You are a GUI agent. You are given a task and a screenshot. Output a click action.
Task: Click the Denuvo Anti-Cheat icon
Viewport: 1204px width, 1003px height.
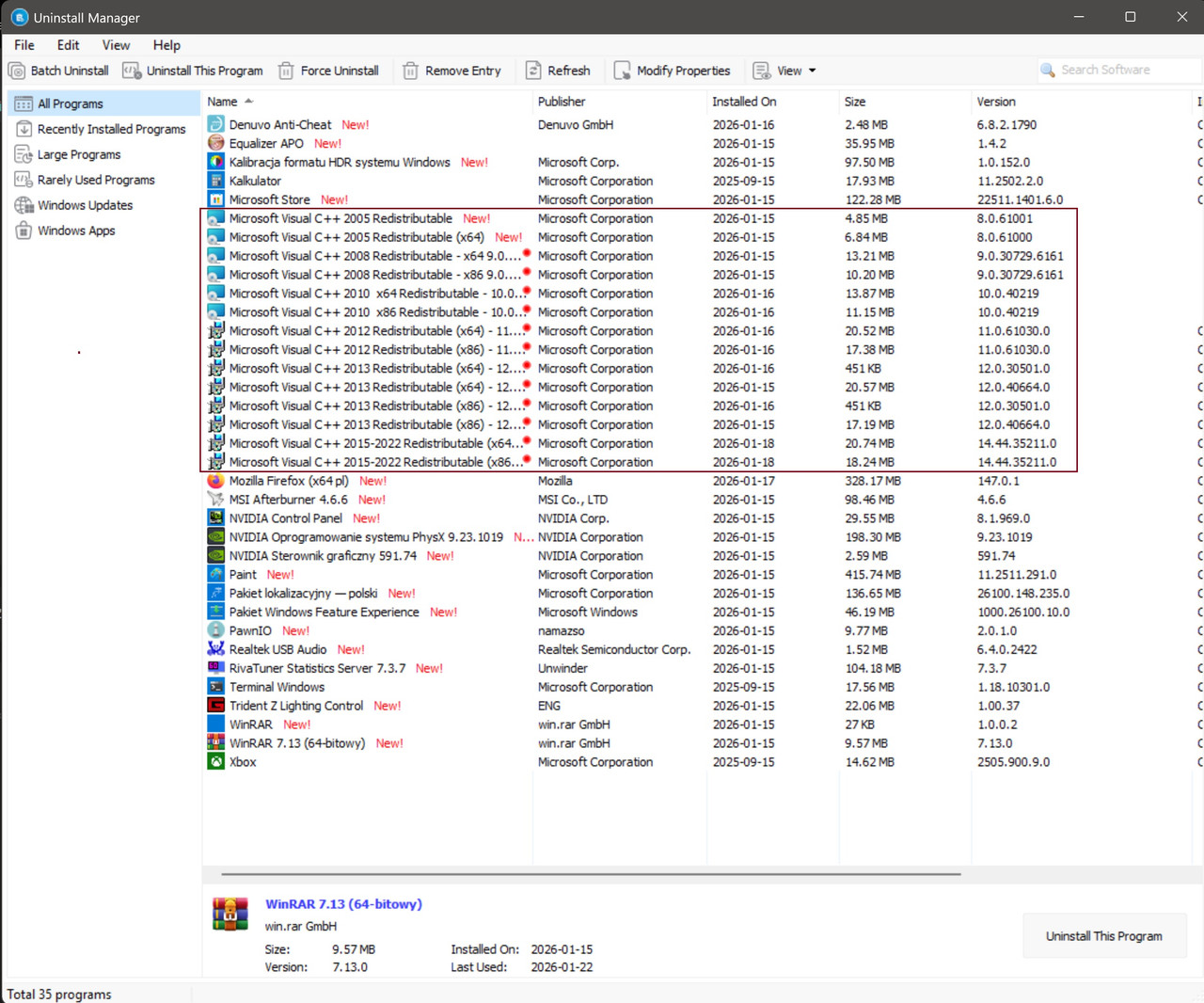point(215,124)
